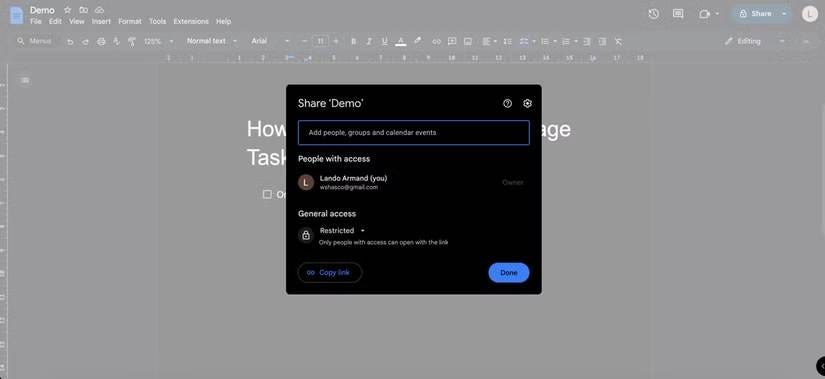Open the Extensions menu

191,22
